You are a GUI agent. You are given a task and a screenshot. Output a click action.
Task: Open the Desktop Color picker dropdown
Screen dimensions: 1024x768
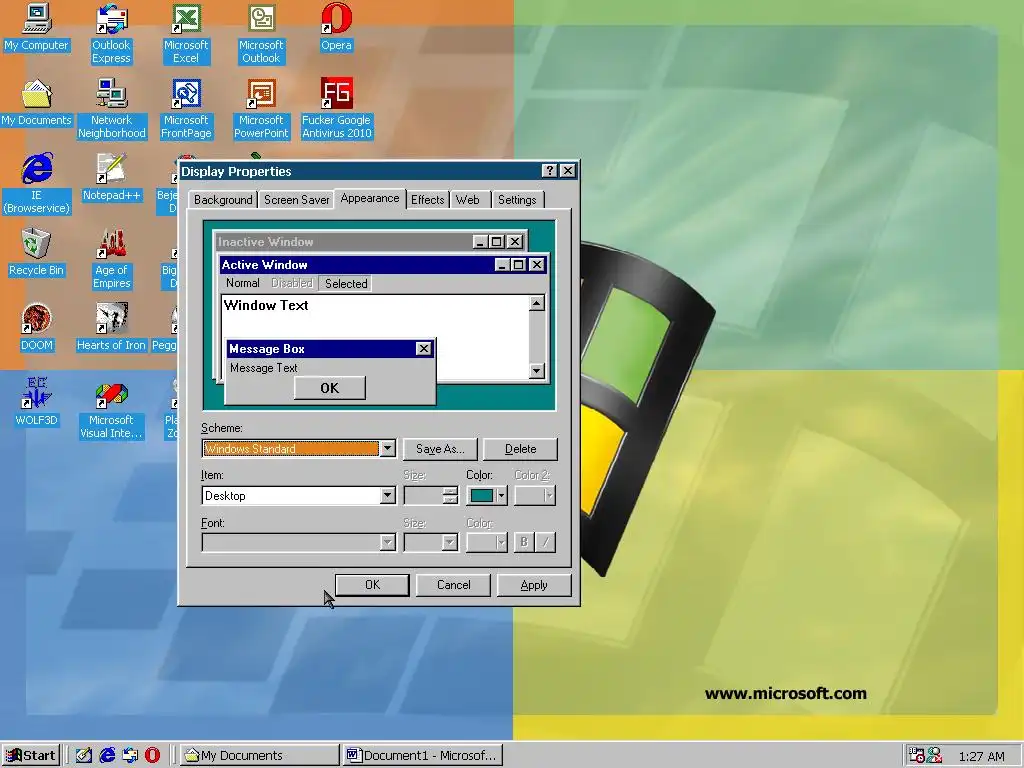point(502,496)
